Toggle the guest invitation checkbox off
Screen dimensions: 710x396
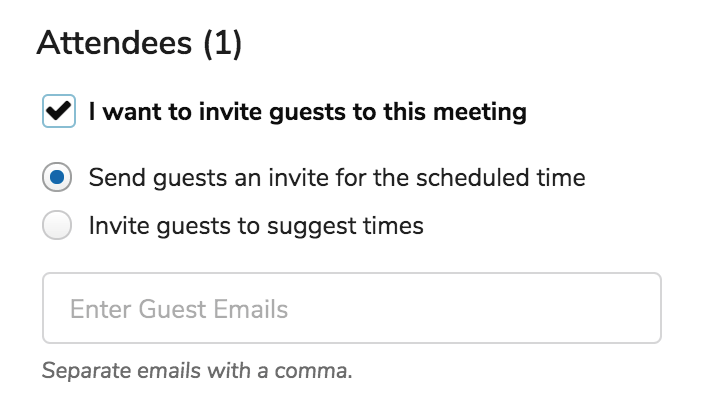[59, 111]
